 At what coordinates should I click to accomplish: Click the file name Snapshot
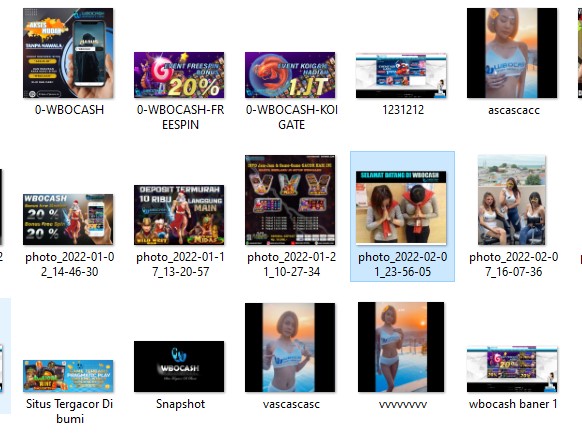180,404
